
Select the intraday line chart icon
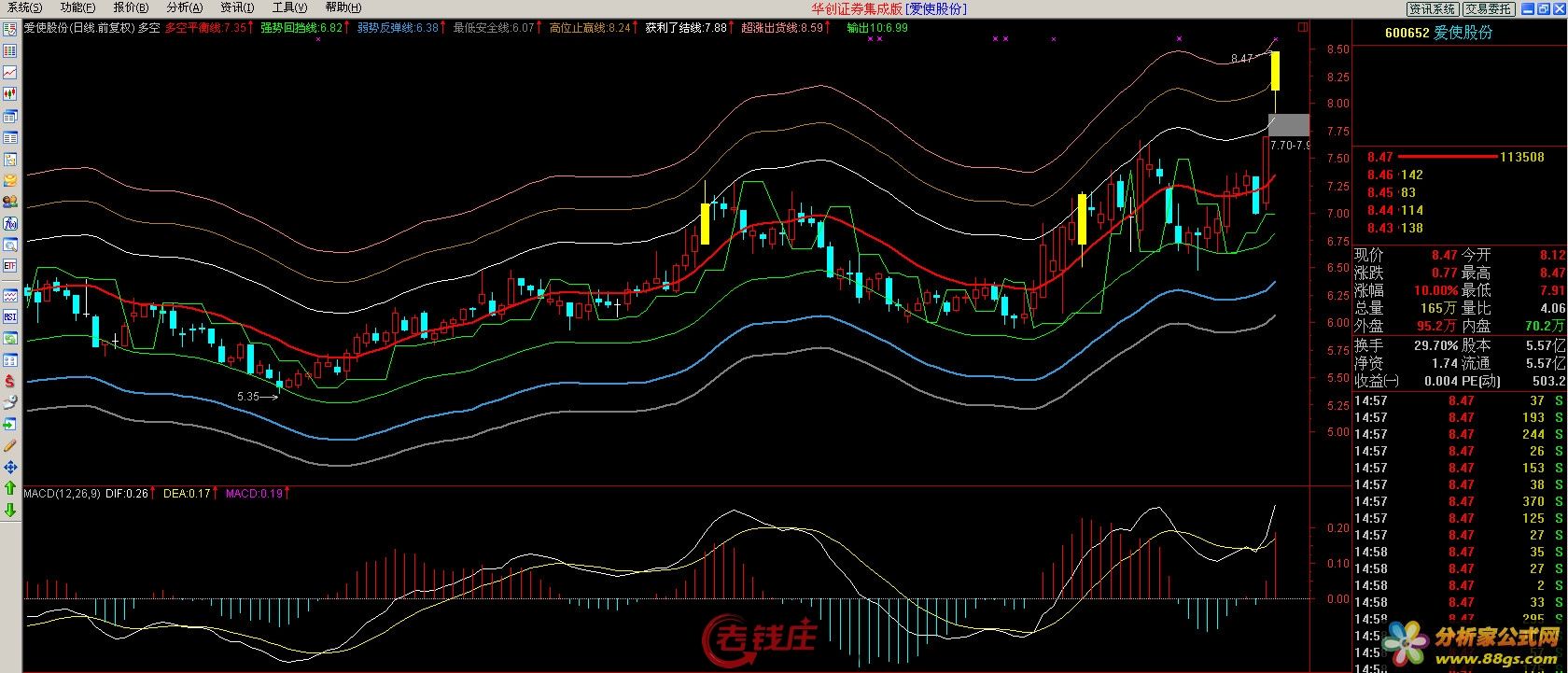pyautogui.click(x=10, y=72)
